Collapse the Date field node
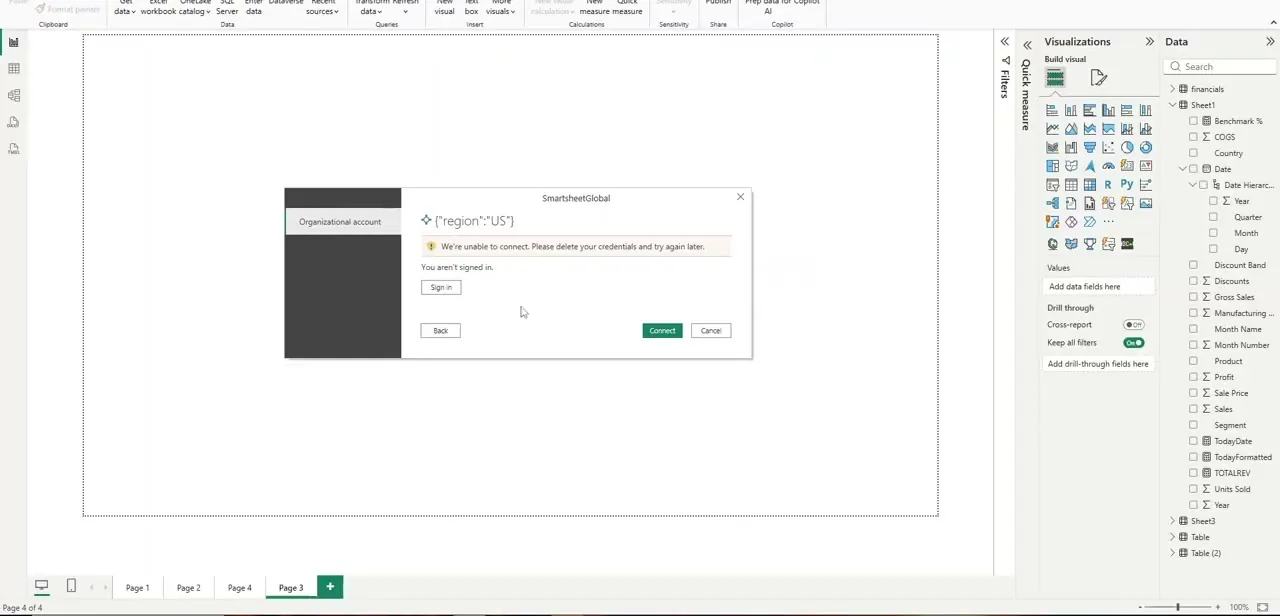 (x=1183, y=169)
